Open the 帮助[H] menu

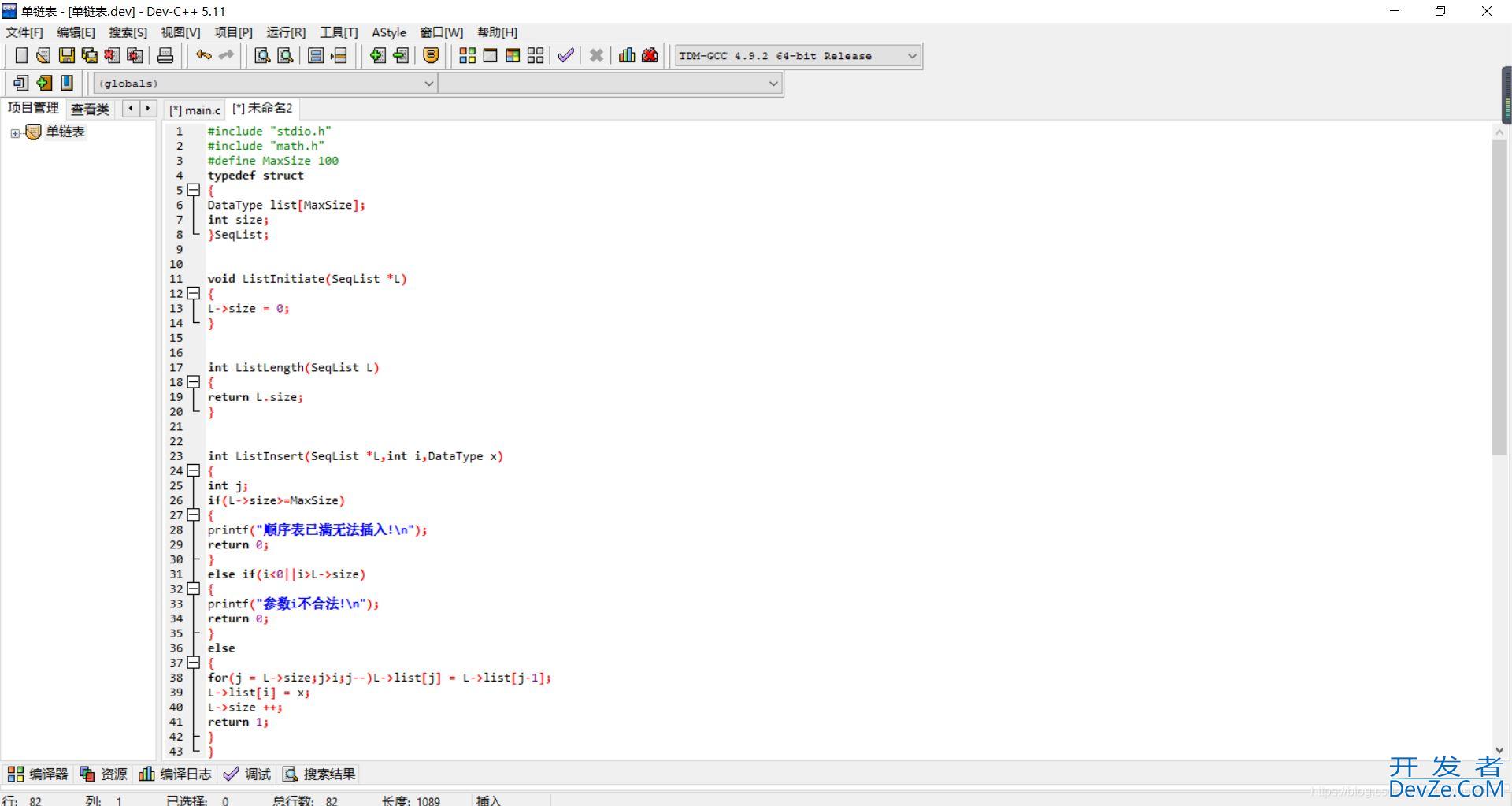497,32
